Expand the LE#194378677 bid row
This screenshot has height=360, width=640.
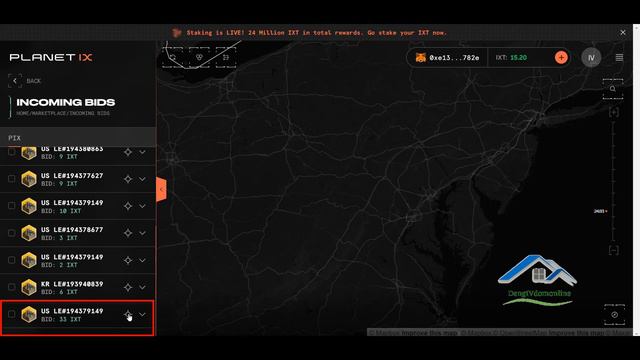click(x=142, y=233)
